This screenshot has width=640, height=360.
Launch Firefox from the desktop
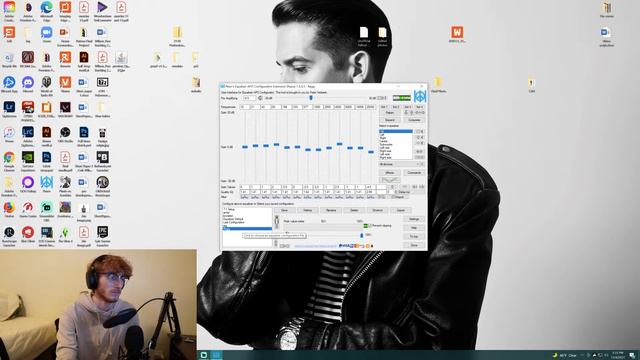(9, 210)
